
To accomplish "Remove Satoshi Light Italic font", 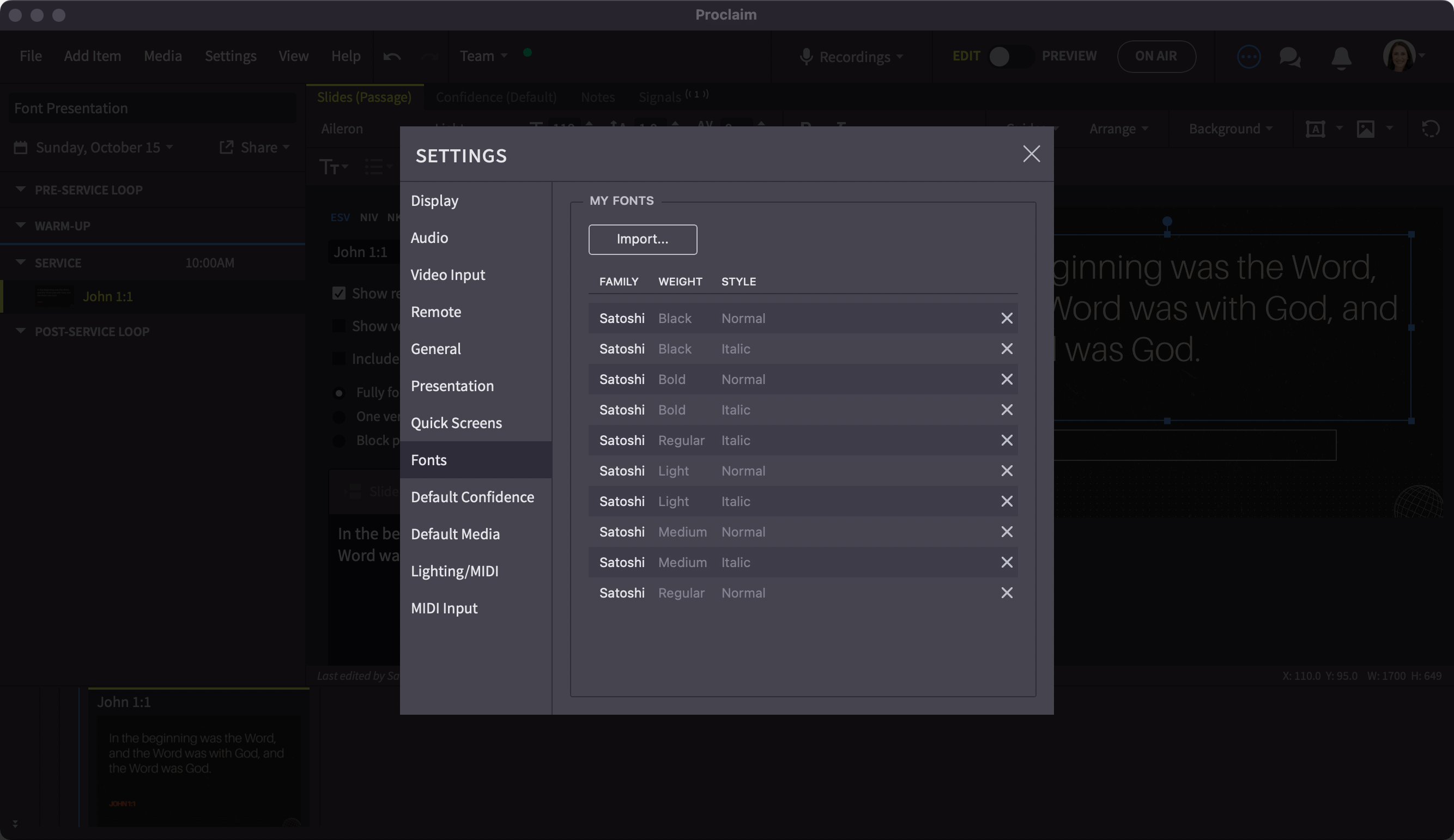I will (x=1006, y=502).
